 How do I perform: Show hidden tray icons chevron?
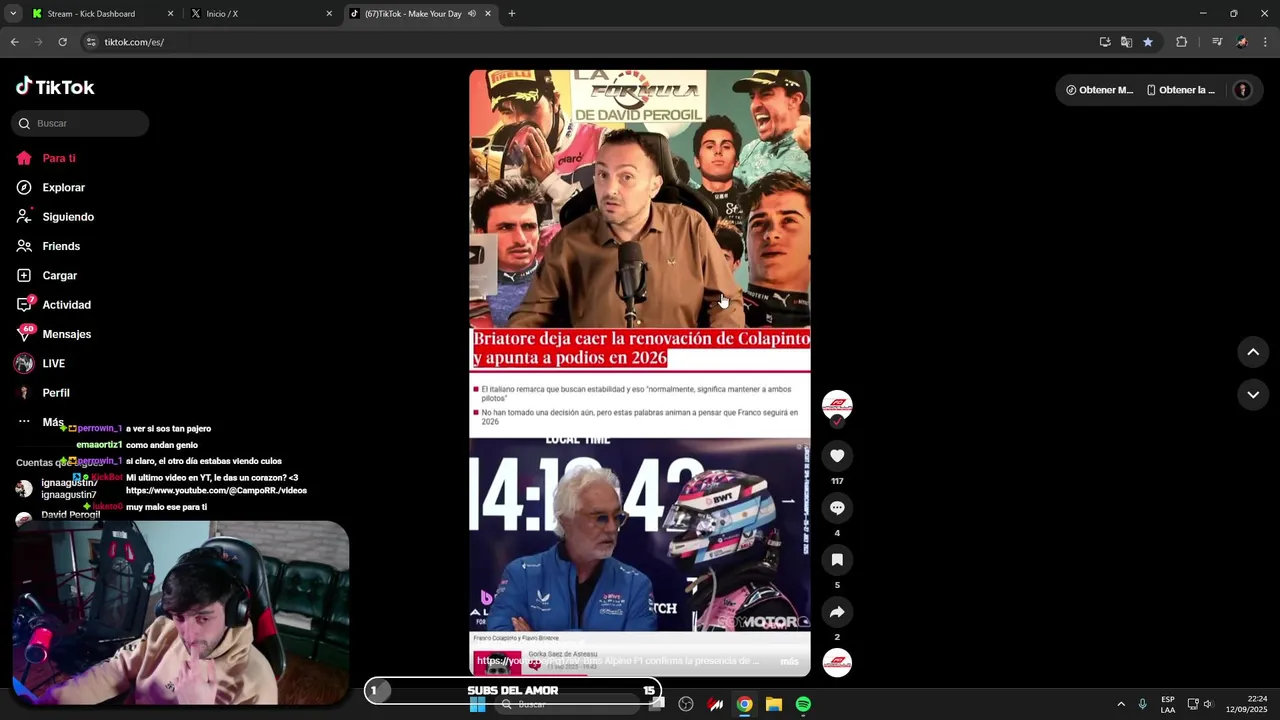[x=1121, y=705]
